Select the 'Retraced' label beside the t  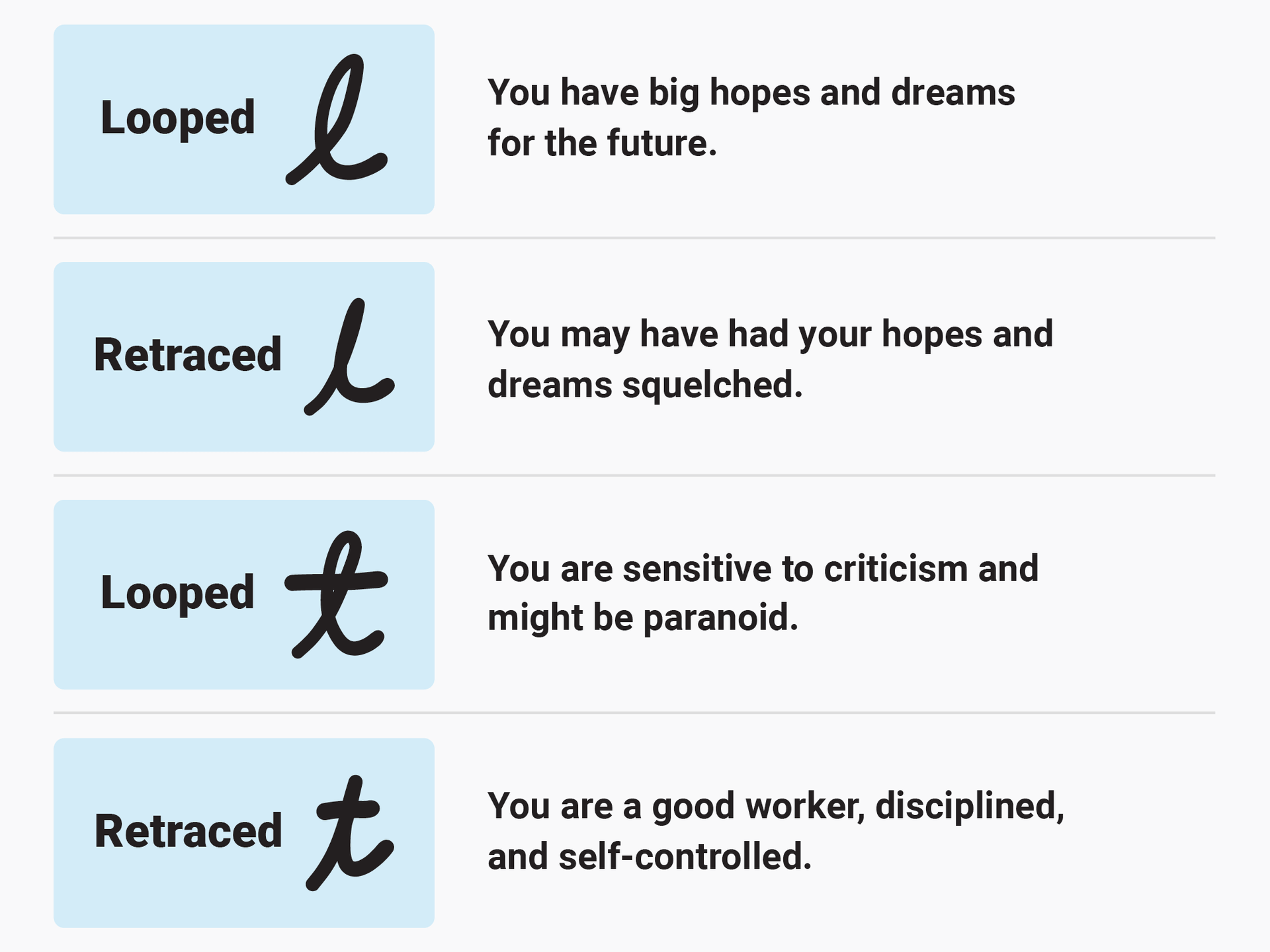[189, 831]
